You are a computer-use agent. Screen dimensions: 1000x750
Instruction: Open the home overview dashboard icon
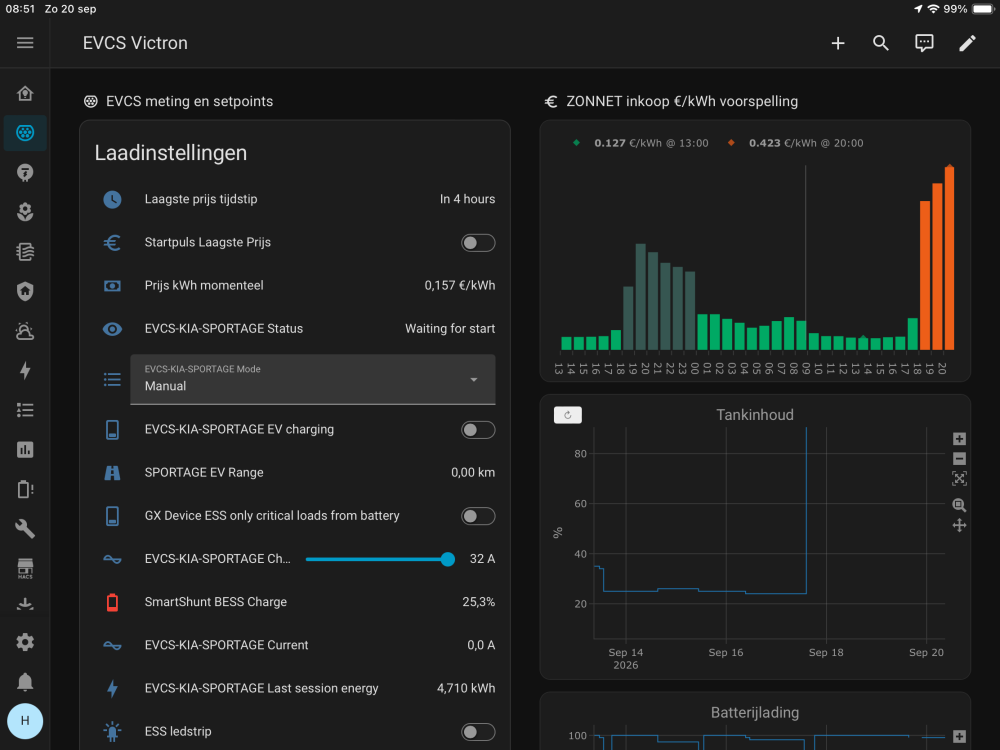click(x=25, y=94)
